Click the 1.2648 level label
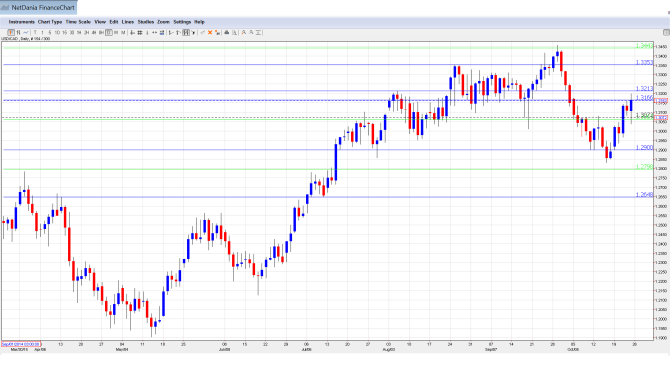Image resolution: width=670 pixels, height=377 pixels. (x=644, y=194)
